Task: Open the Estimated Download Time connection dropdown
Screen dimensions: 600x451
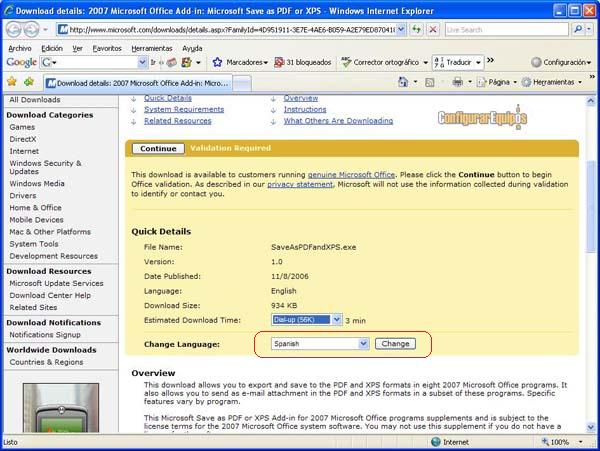Action: 336,319
